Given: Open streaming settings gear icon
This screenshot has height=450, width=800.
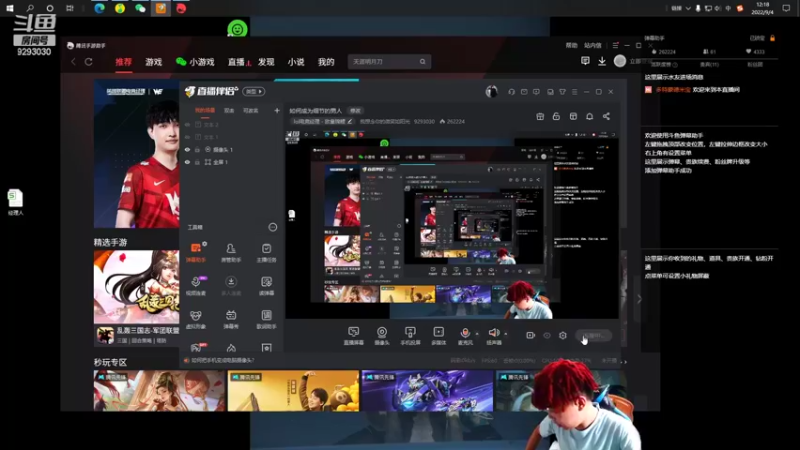Looking at the screenshot, I should (x=563, y=335).
